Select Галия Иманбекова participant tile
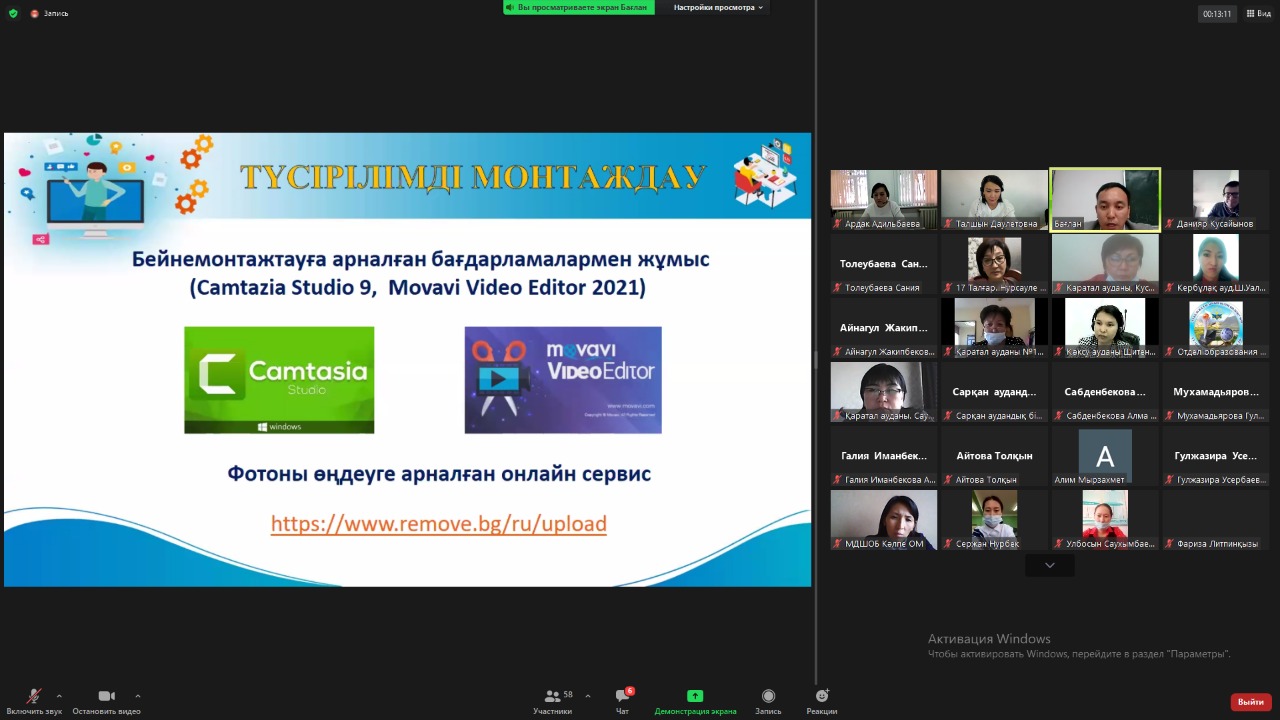The height and width of the screenshot is (720, 1280). [x=884, y=456]
